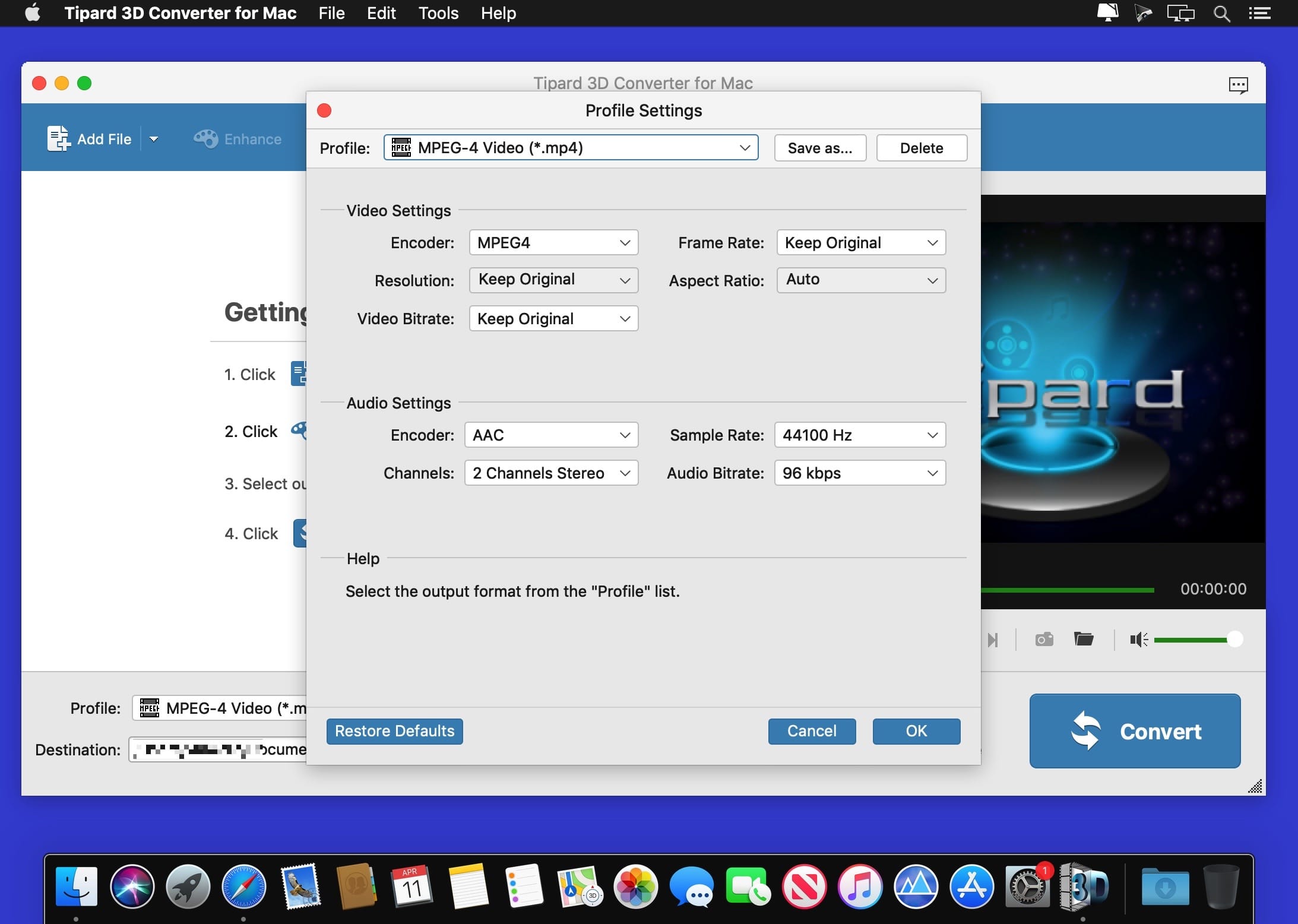The width and height of the screenshot is (1298, 924).
Task: Open Safari from the Dock
Action: pos(243,887)
